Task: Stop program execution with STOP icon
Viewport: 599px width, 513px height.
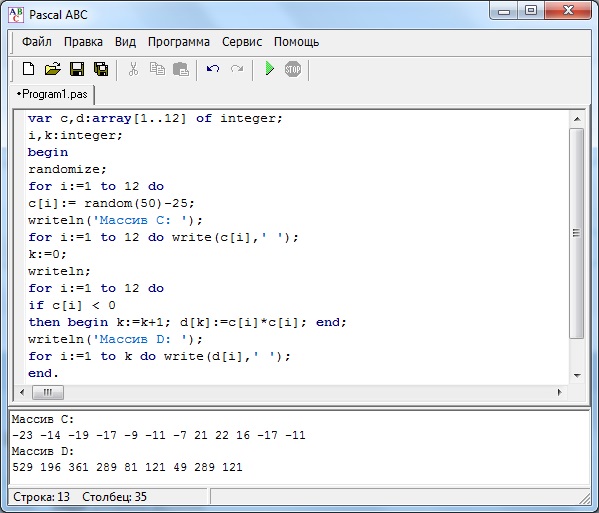Action: click(293, 69)
